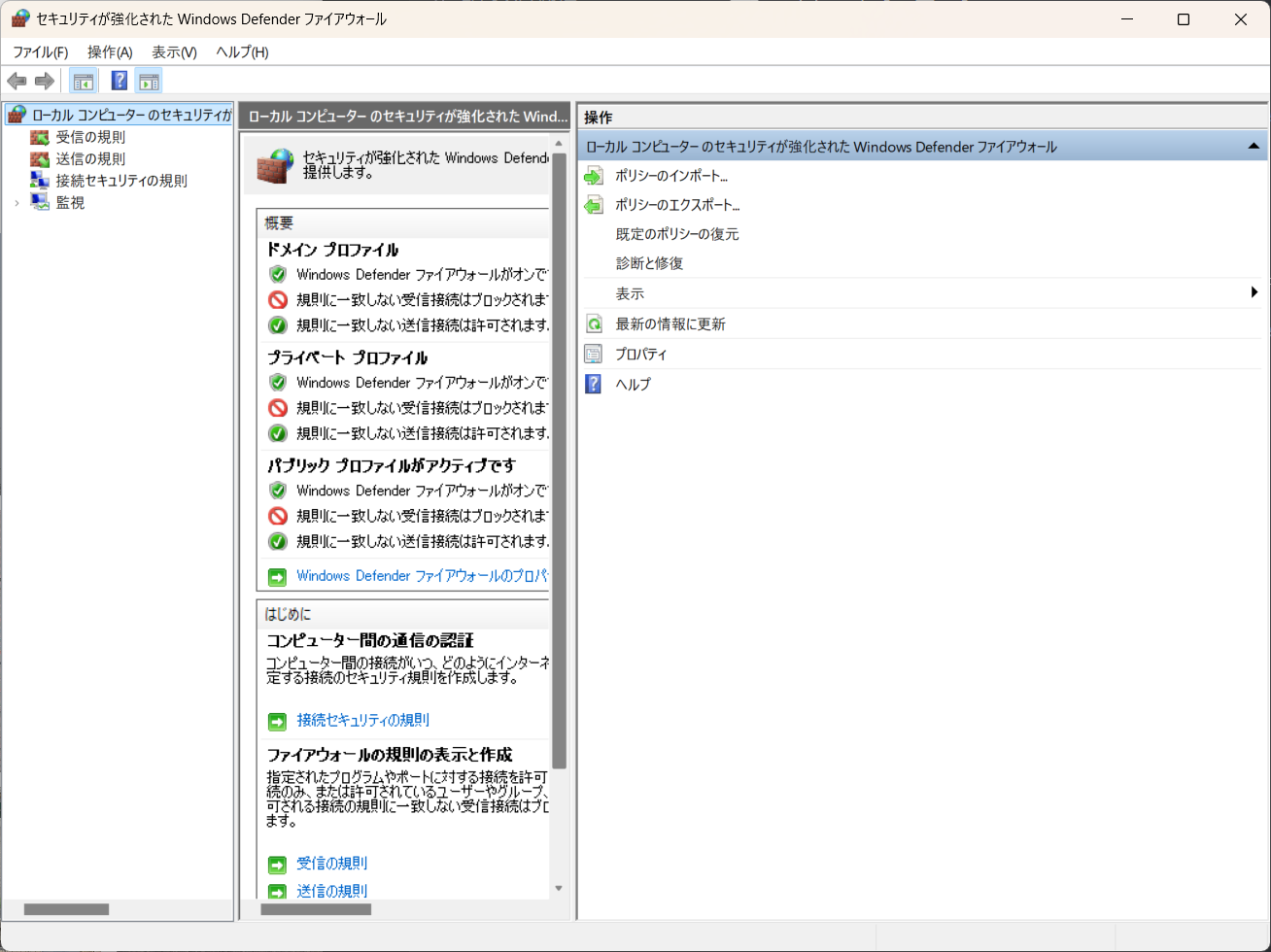Click the green check icon under パブリック プロファイル
The height and width of the screenshot is (952, 1271).
tap(278, 540)
